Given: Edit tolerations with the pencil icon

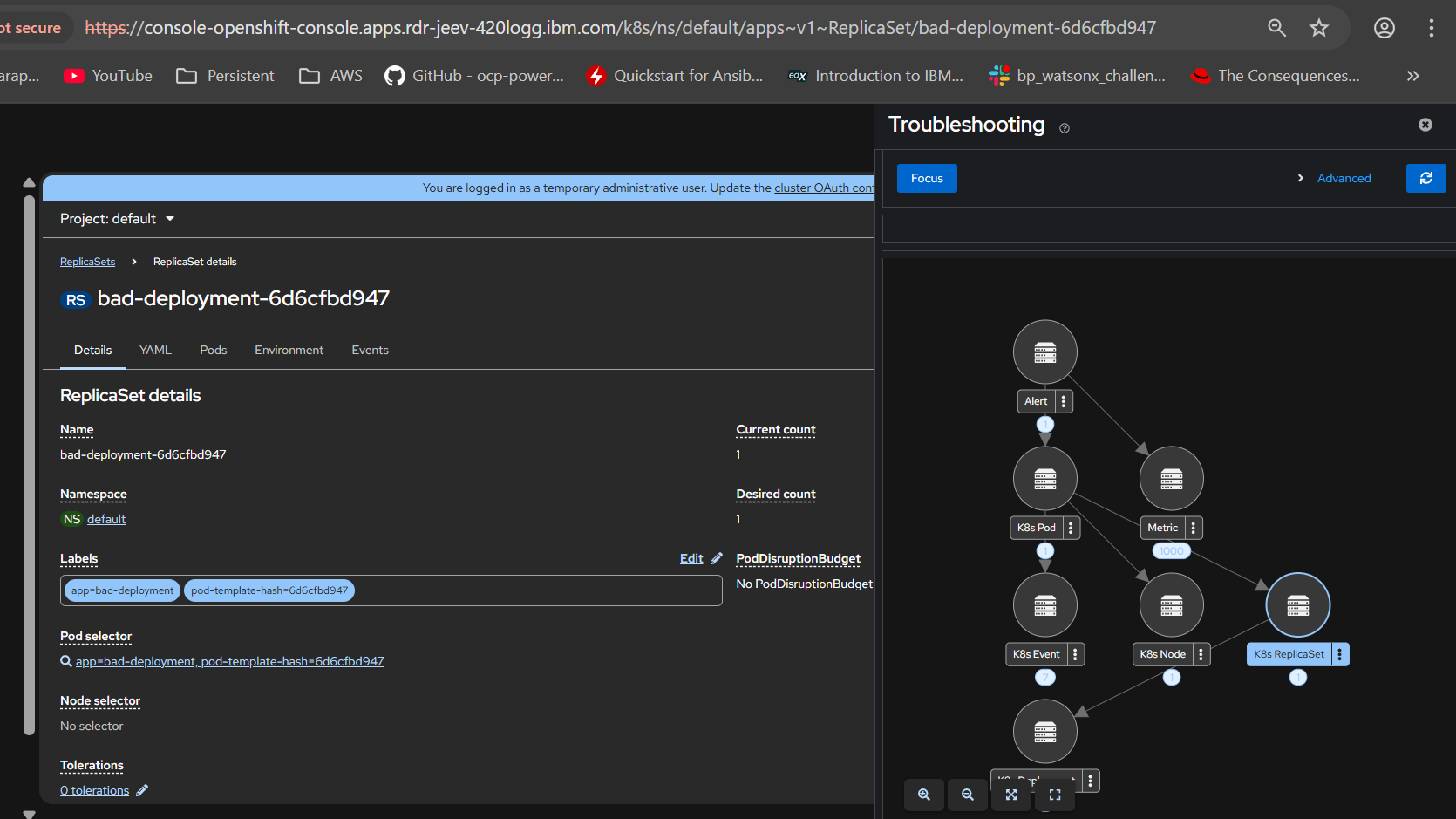Looking at the screenshot, I should pyautogui.click(x=142, y=790).
